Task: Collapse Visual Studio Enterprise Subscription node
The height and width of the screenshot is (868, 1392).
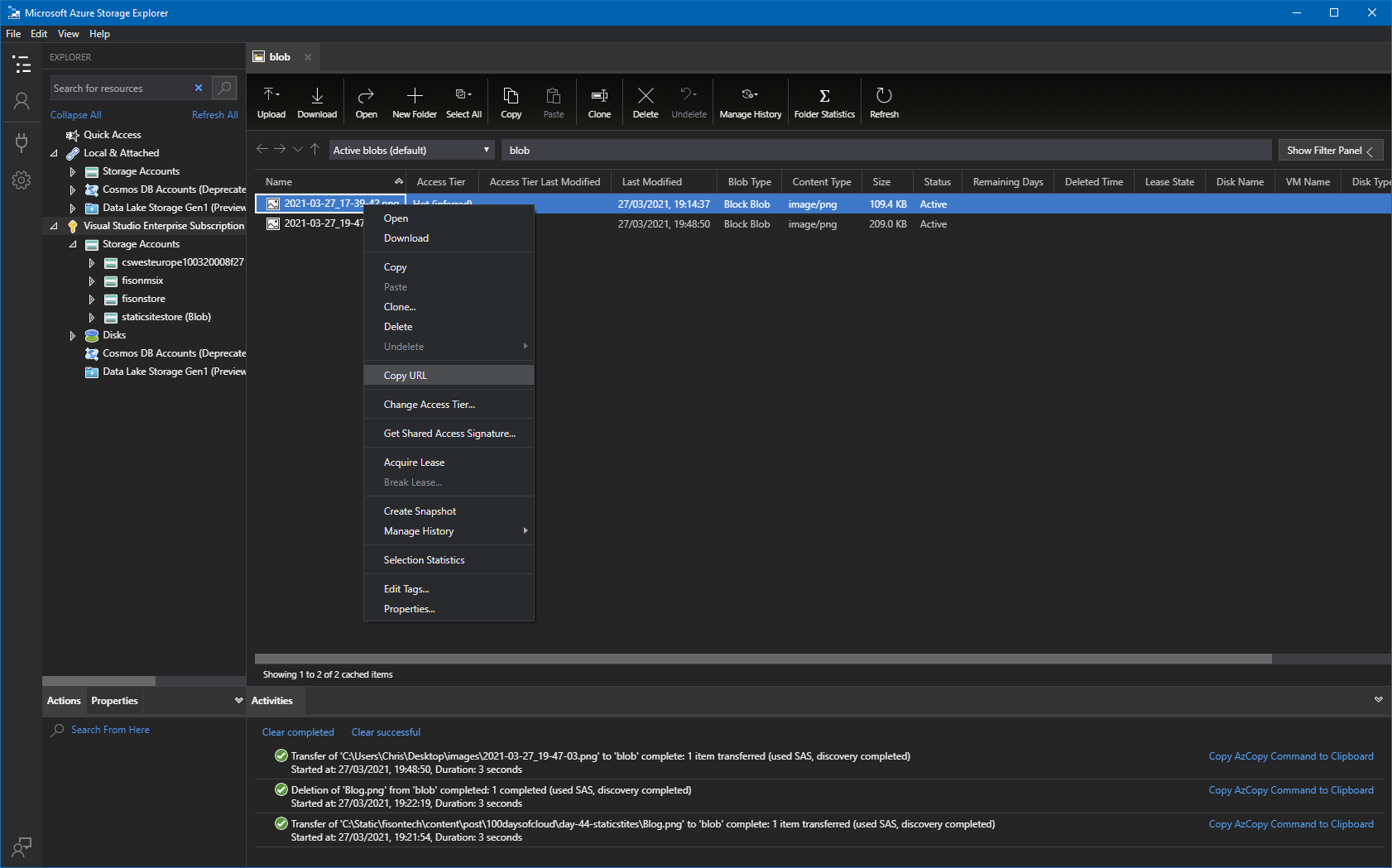Action: (x=54, y=226)
